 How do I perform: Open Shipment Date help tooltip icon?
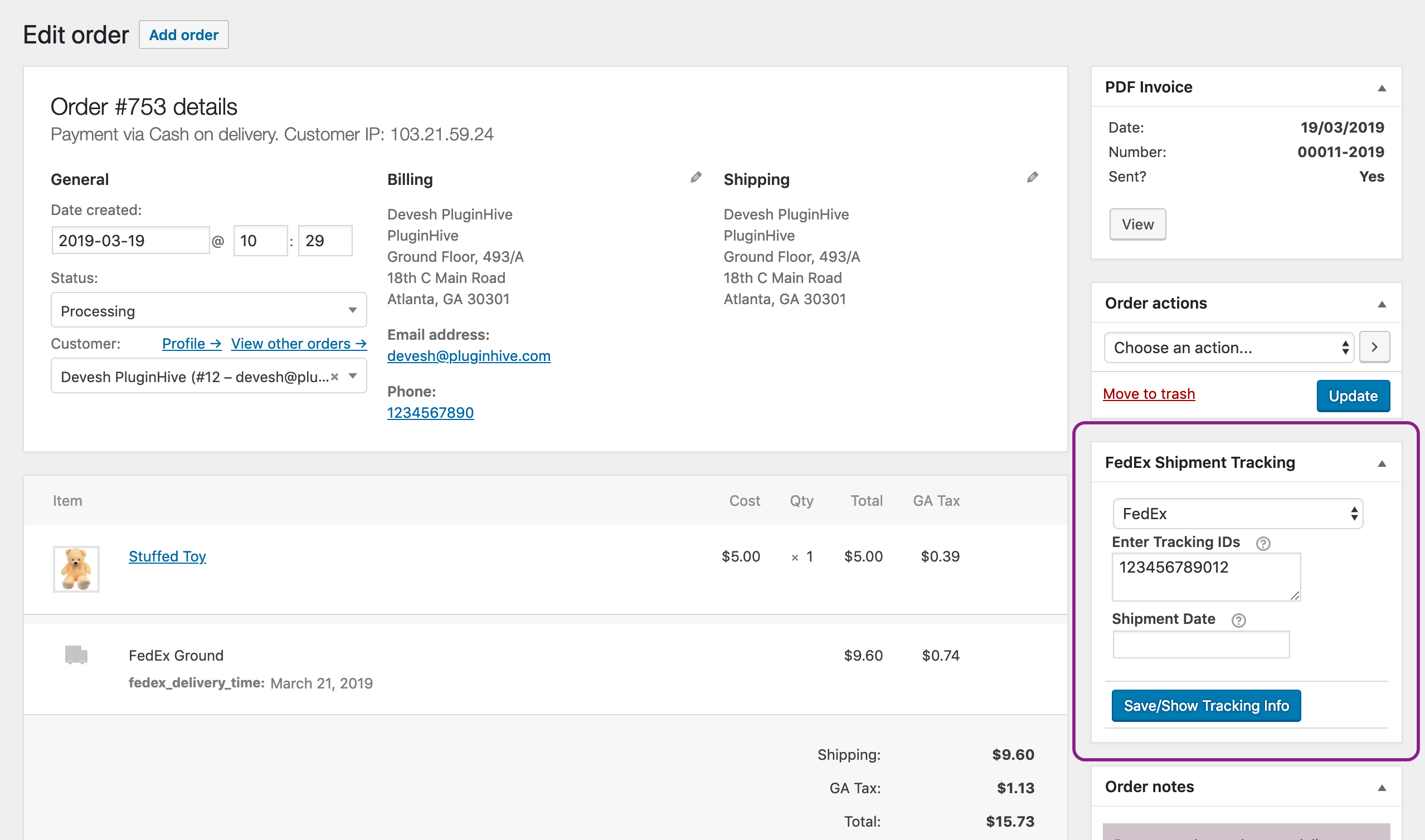1238,621
